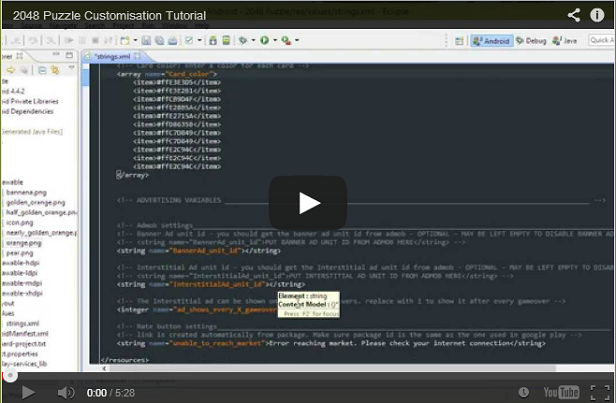Close the strings.xml editor tab
Image resolution: width=616 pixels, height=403 pixels.
[x=138, y=56]
